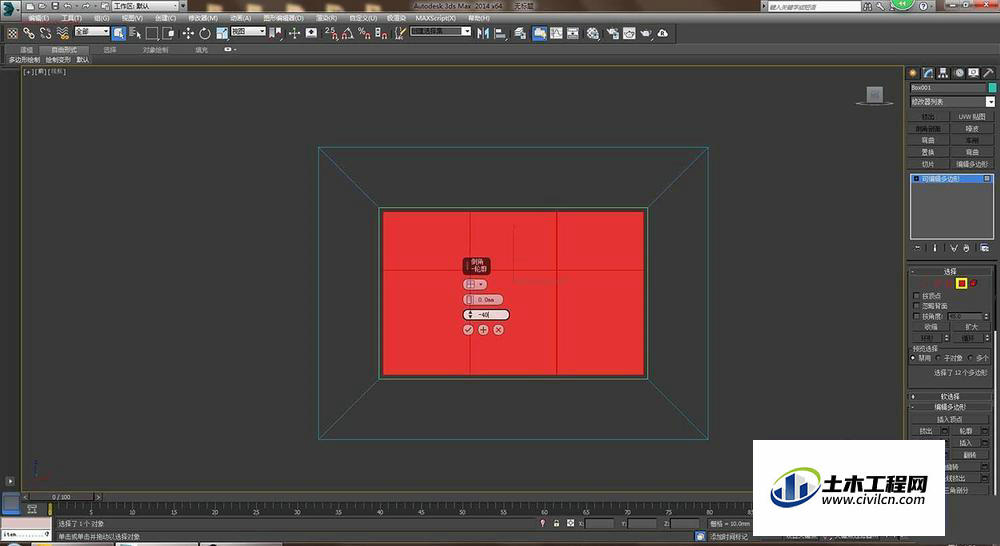Collapse the 编辑多边形 rollout
The height and width of the screenshot is (546, 1000).
950,407
